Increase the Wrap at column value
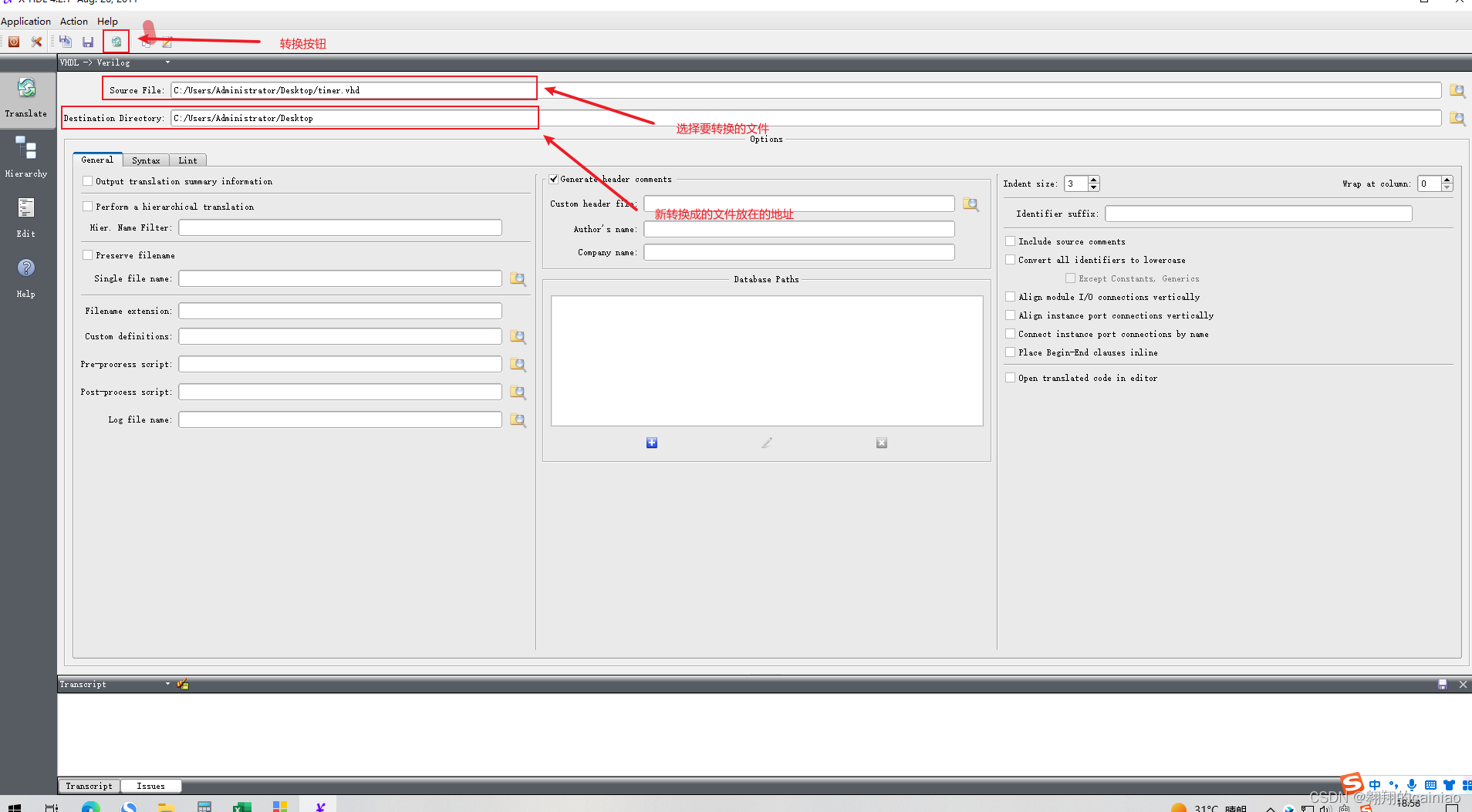Image resolution: width=1472 pixels, height=812 pixels. (1447, 180)
